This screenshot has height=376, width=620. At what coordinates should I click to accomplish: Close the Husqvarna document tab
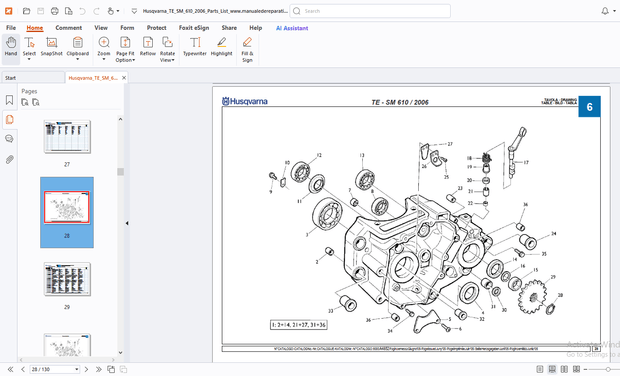coord(124,78)
